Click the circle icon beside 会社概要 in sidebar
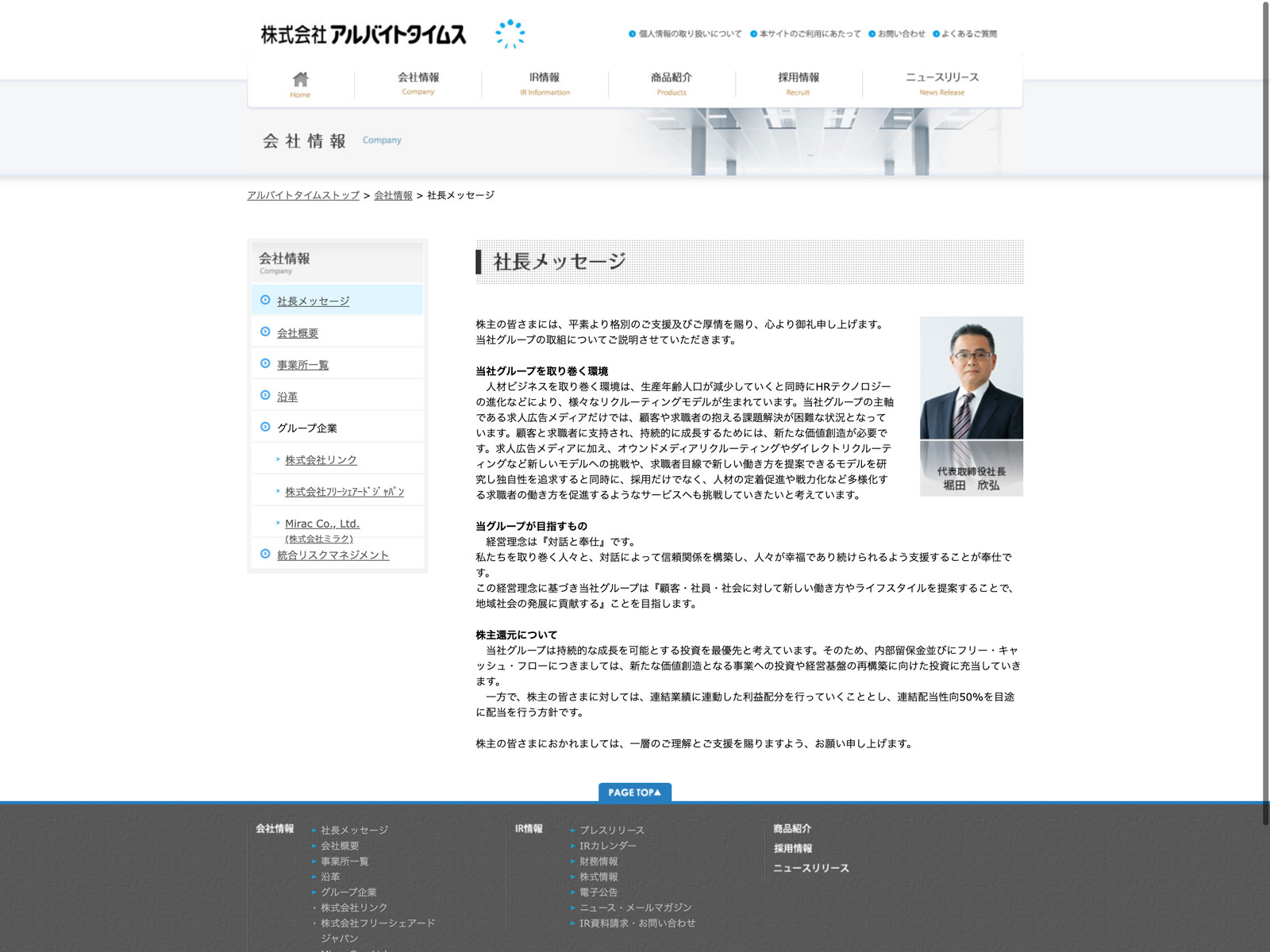 265,332
